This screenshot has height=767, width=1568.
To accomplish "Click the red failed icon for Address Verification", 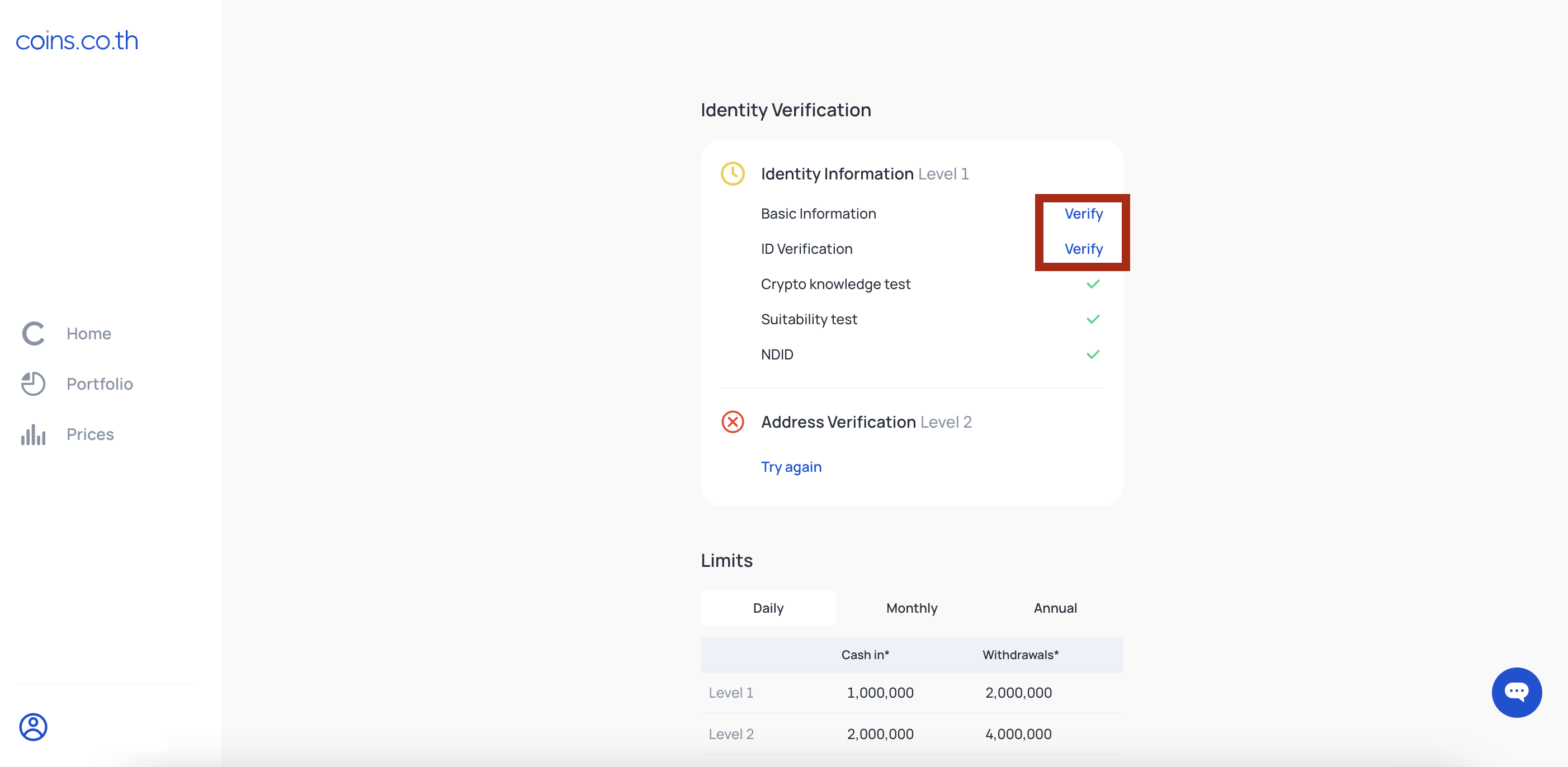I will (x=733, y=422).
